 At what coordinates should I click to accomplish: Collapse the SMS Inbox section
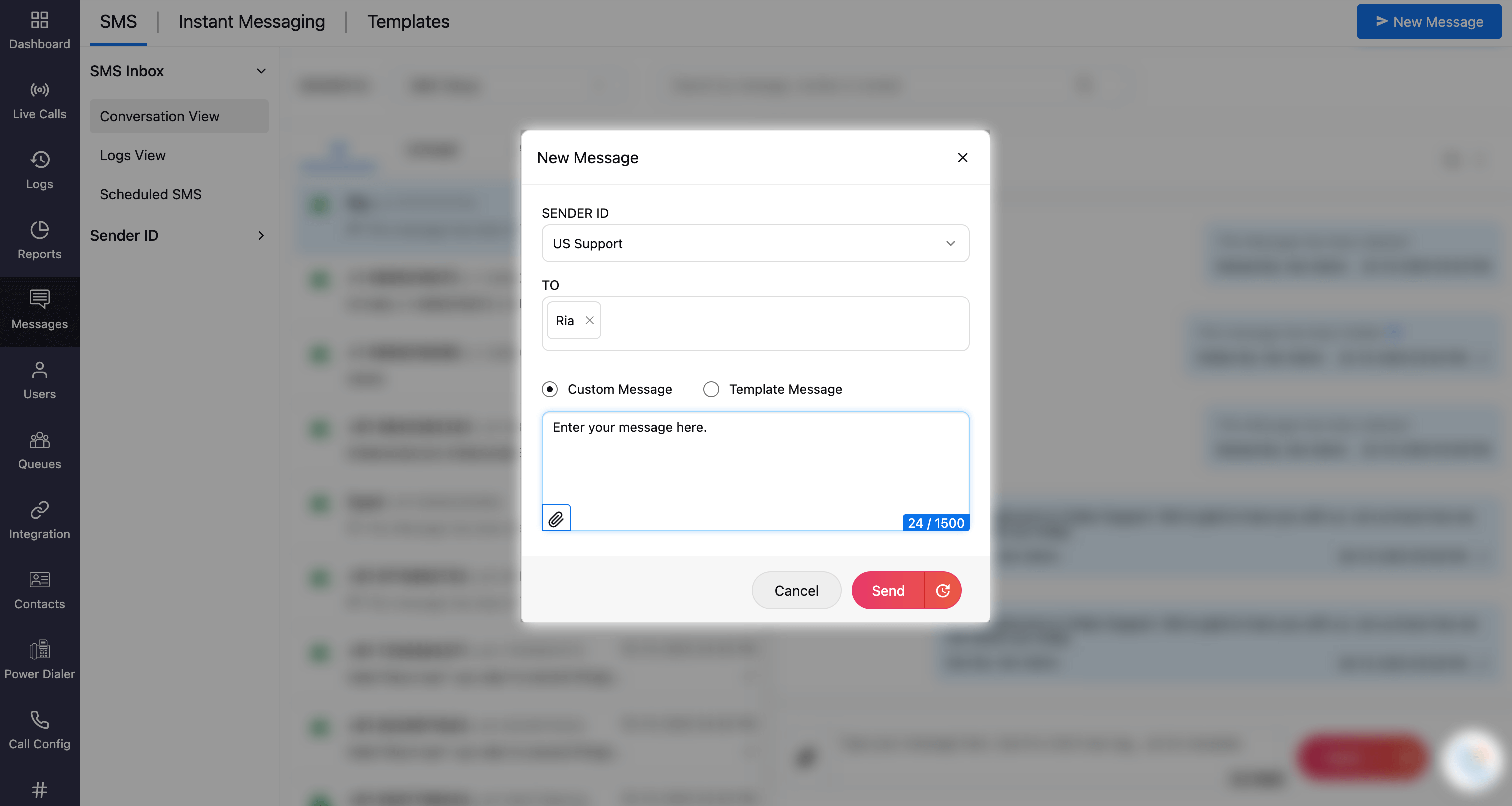pos(261,71)
